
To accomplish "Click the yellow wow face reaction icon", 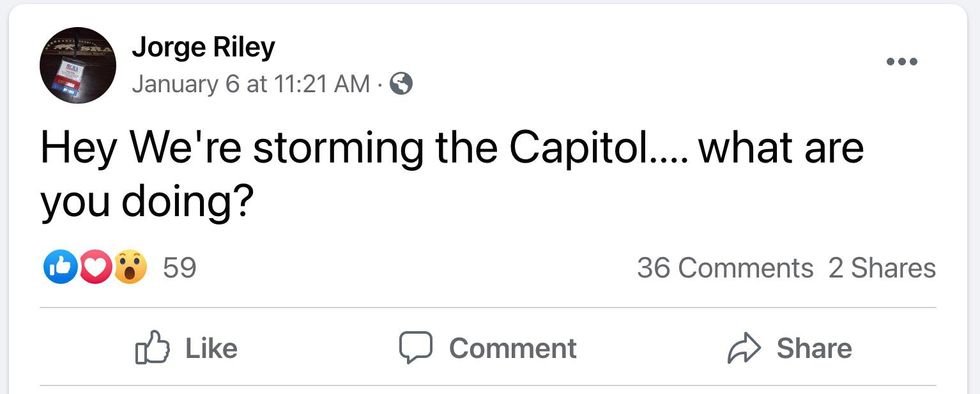I will 131,267.
